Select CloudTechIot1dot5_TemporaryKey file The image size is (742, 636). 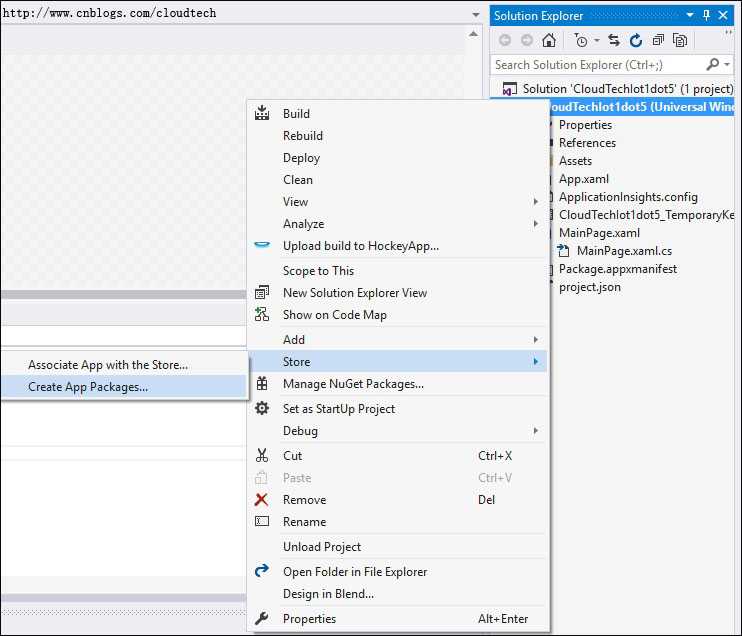[x=646, y=215]
